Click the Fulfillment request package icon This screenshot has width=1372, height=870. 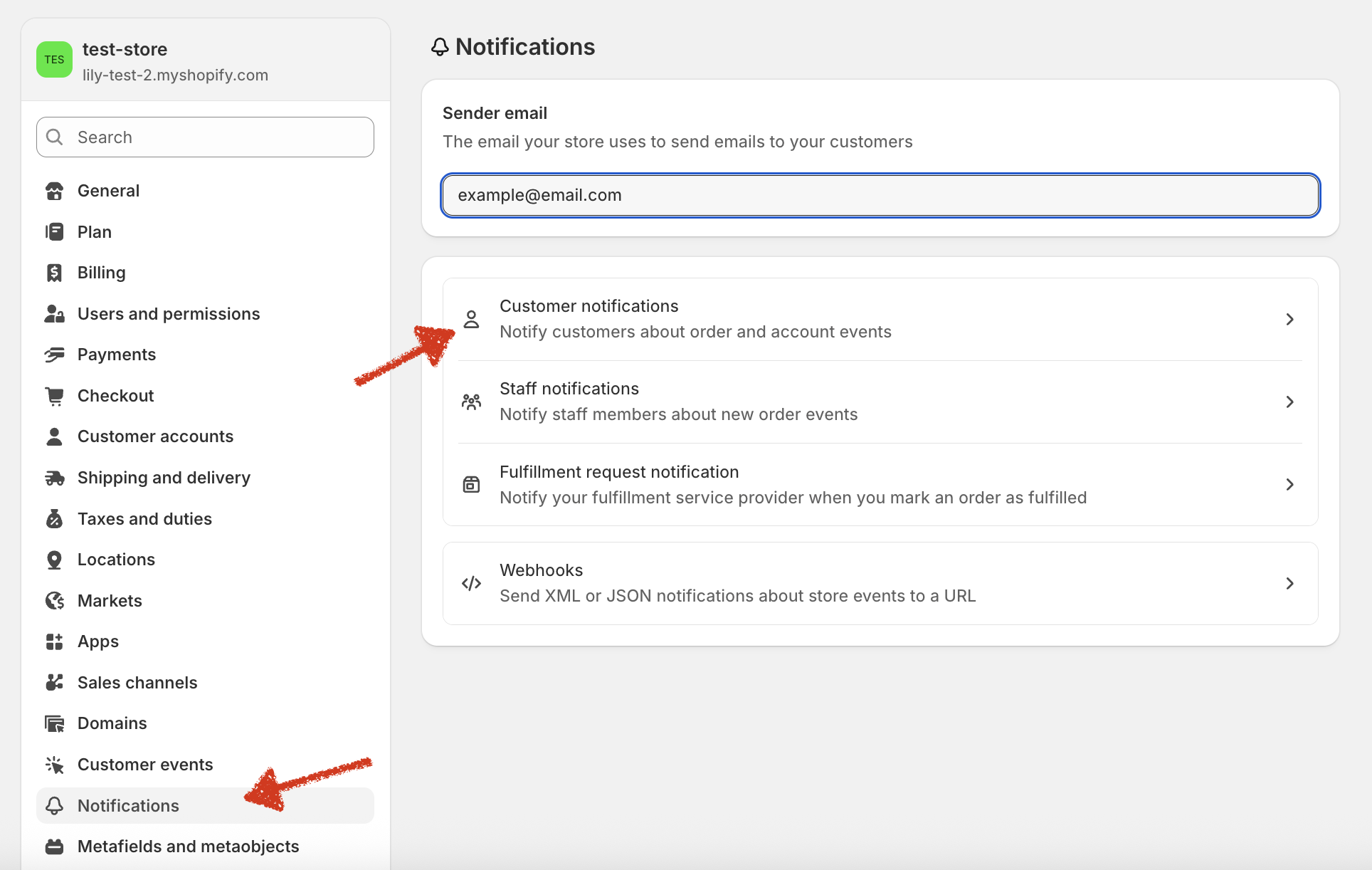[x=471, y=485]
